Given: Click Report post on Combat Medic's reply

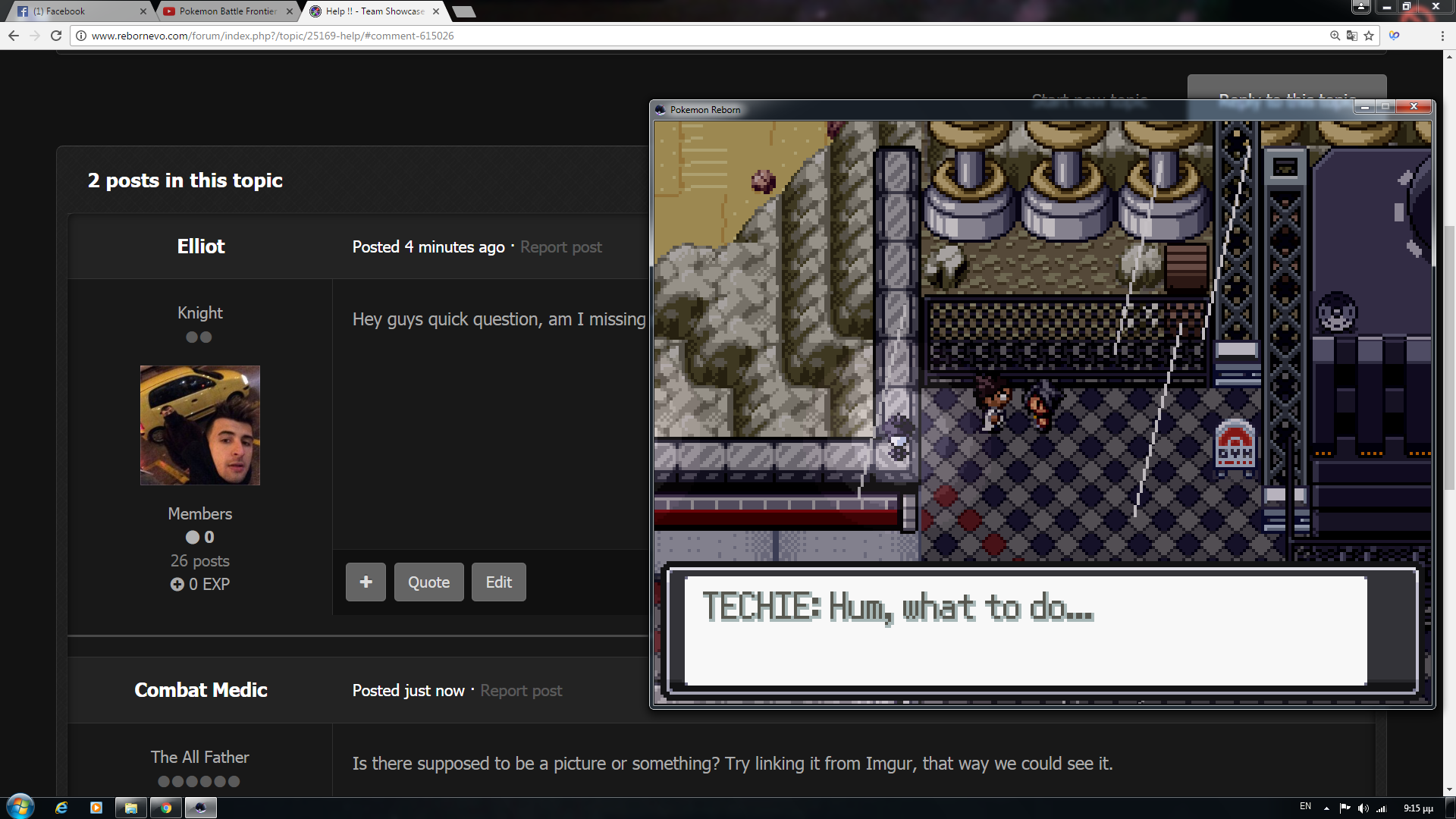Looking at the screenshot, I should [x=521, y=691].
